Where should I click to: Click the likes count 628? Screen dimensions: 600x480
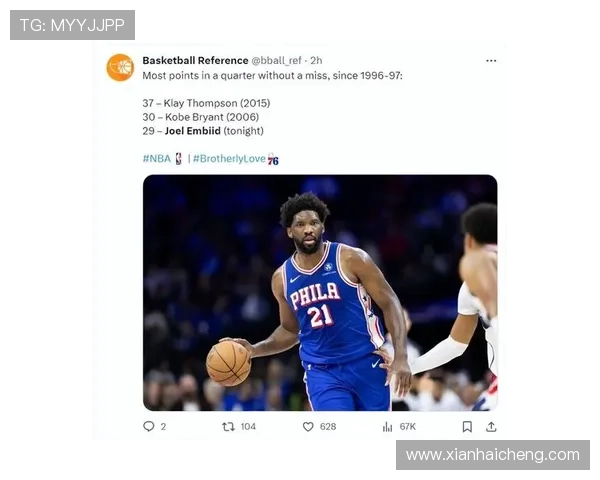pyautogui.click(x=328, y=426)
